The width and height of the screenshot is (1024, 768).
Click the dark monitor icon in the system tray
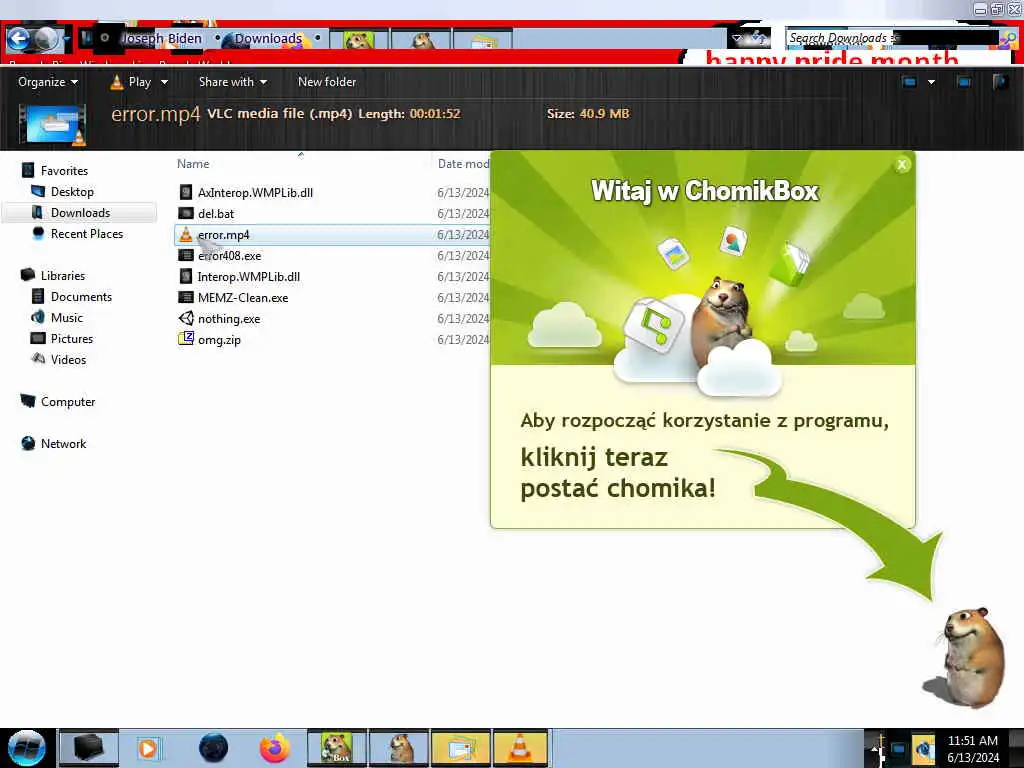(x=899, y=749)
